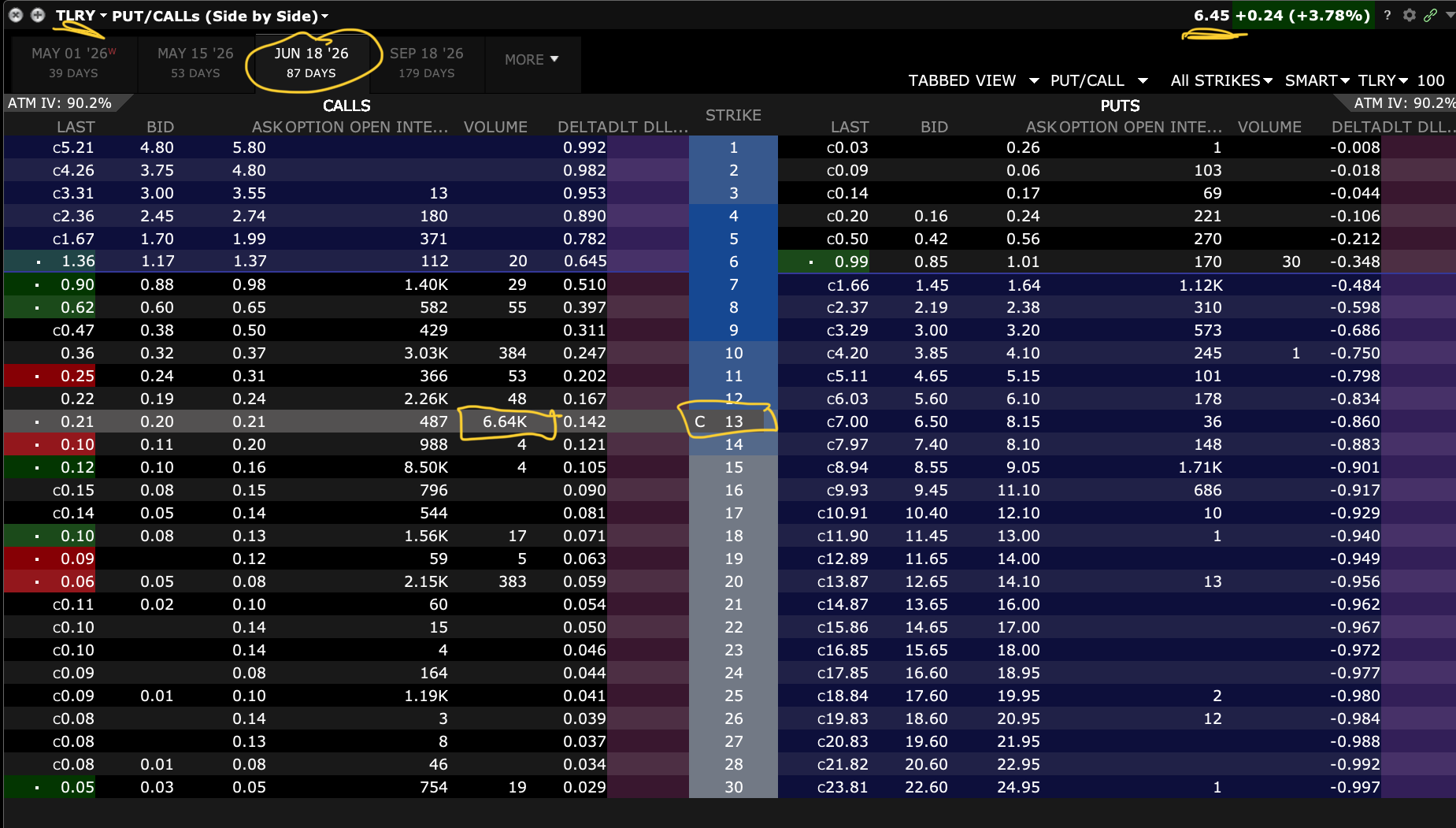Screen dimensions: 1456x828
Task: Select the SEP 18 '26 expiration tab
Action: click(x=426, y=62)
